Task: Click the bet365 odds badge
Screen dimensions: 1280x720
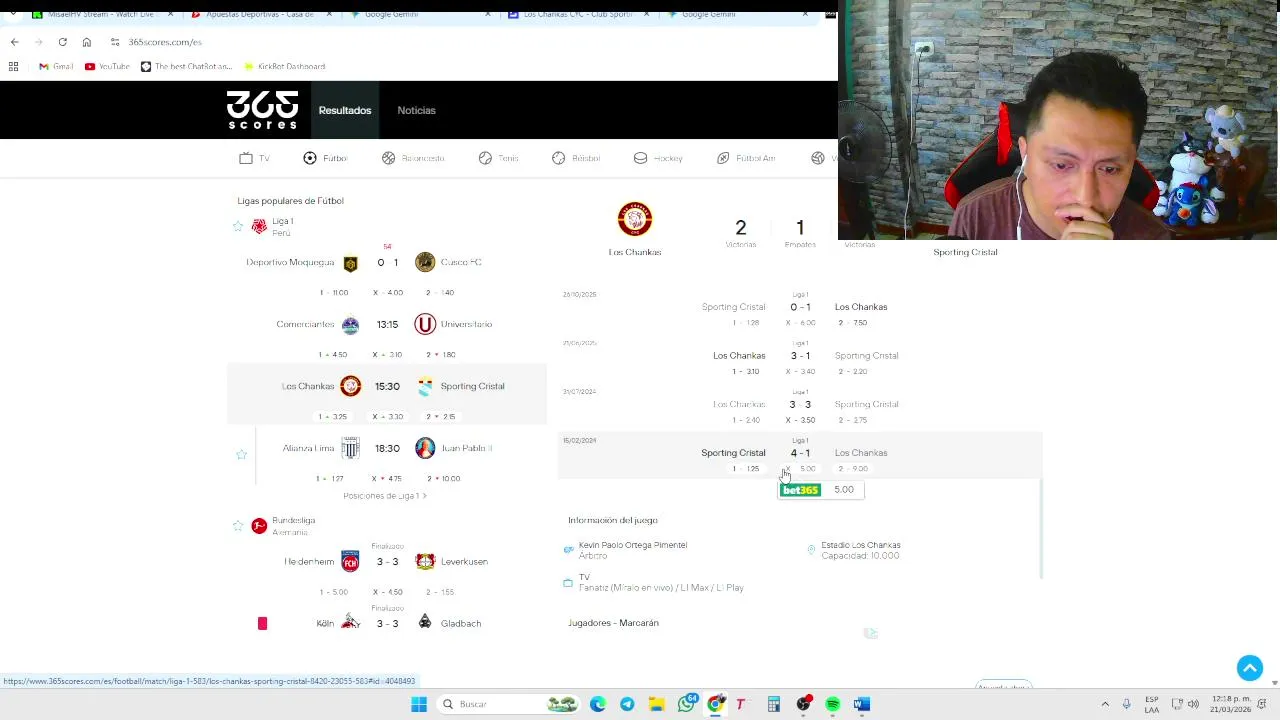Action: click(x=800, y=490)
